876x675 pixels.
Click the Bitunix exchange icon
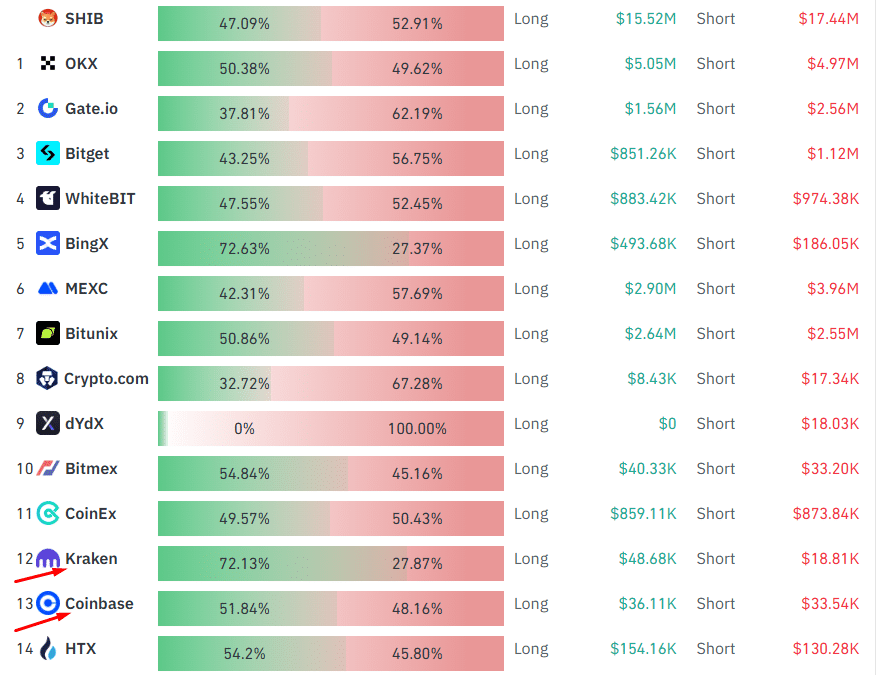(x=48, y=333)
